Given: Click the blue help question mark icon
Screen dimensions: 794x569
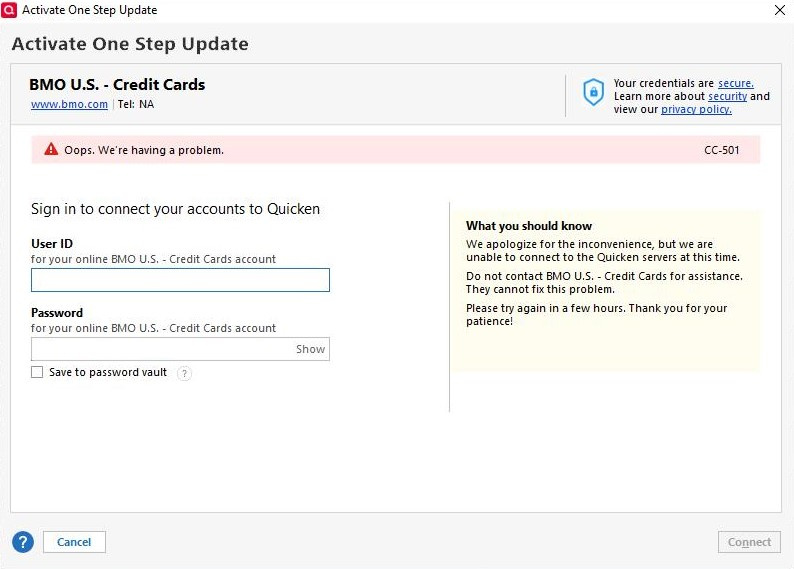Looking at the screenshot, I should [x=23, y=542].
